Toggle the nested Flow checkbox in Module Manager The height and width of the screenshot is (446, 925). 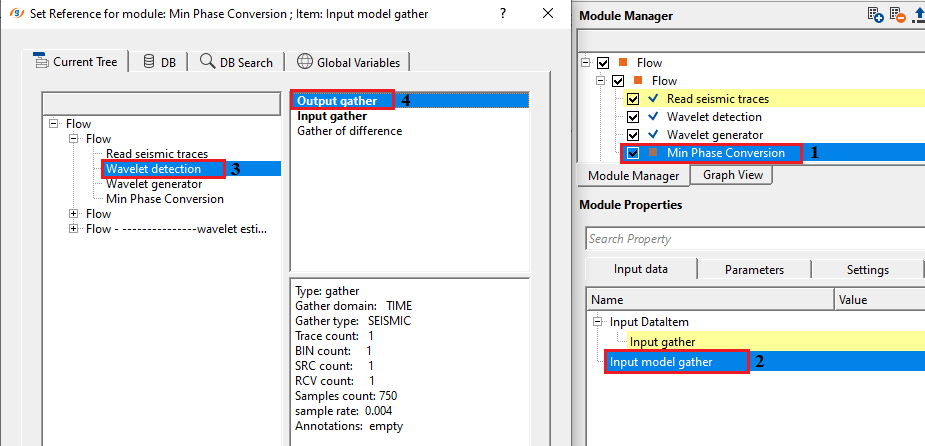(618, 81)
